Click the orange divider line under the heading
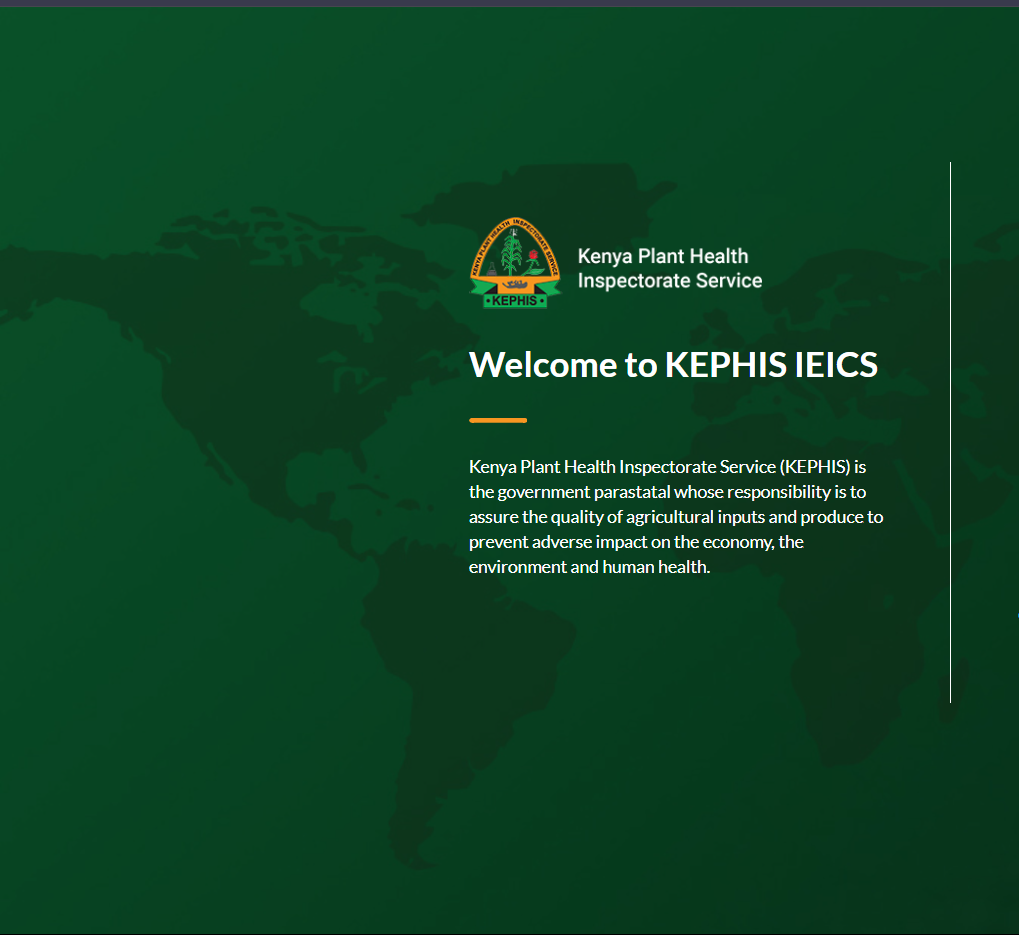Screen dimensions: 1019x935 click(497, 420)
